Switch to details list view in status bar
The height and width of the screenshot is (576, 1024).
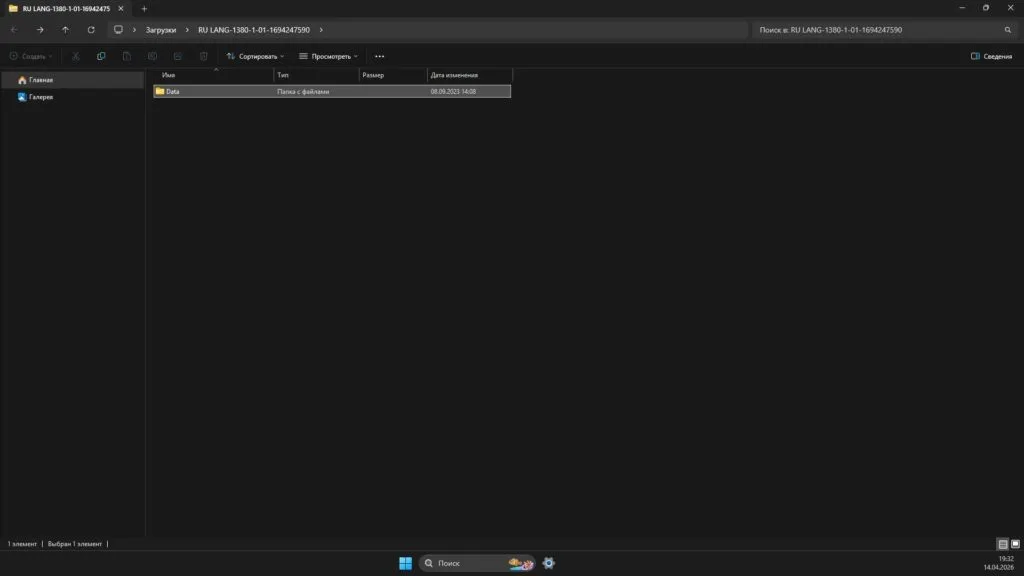pyautogui.click(x=1002, y=544)
